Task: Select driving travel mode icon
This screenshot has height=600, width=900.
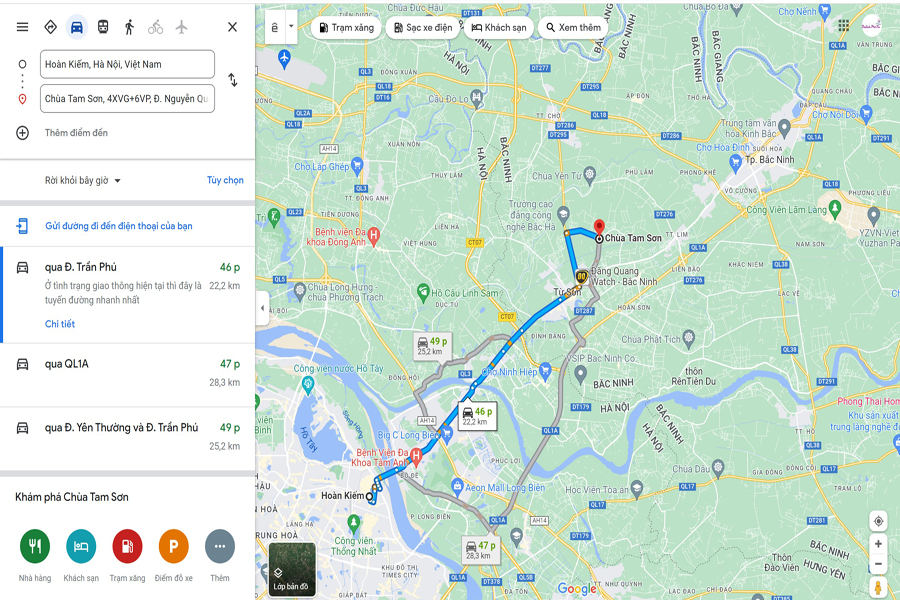Action: (x=76, y=27)
